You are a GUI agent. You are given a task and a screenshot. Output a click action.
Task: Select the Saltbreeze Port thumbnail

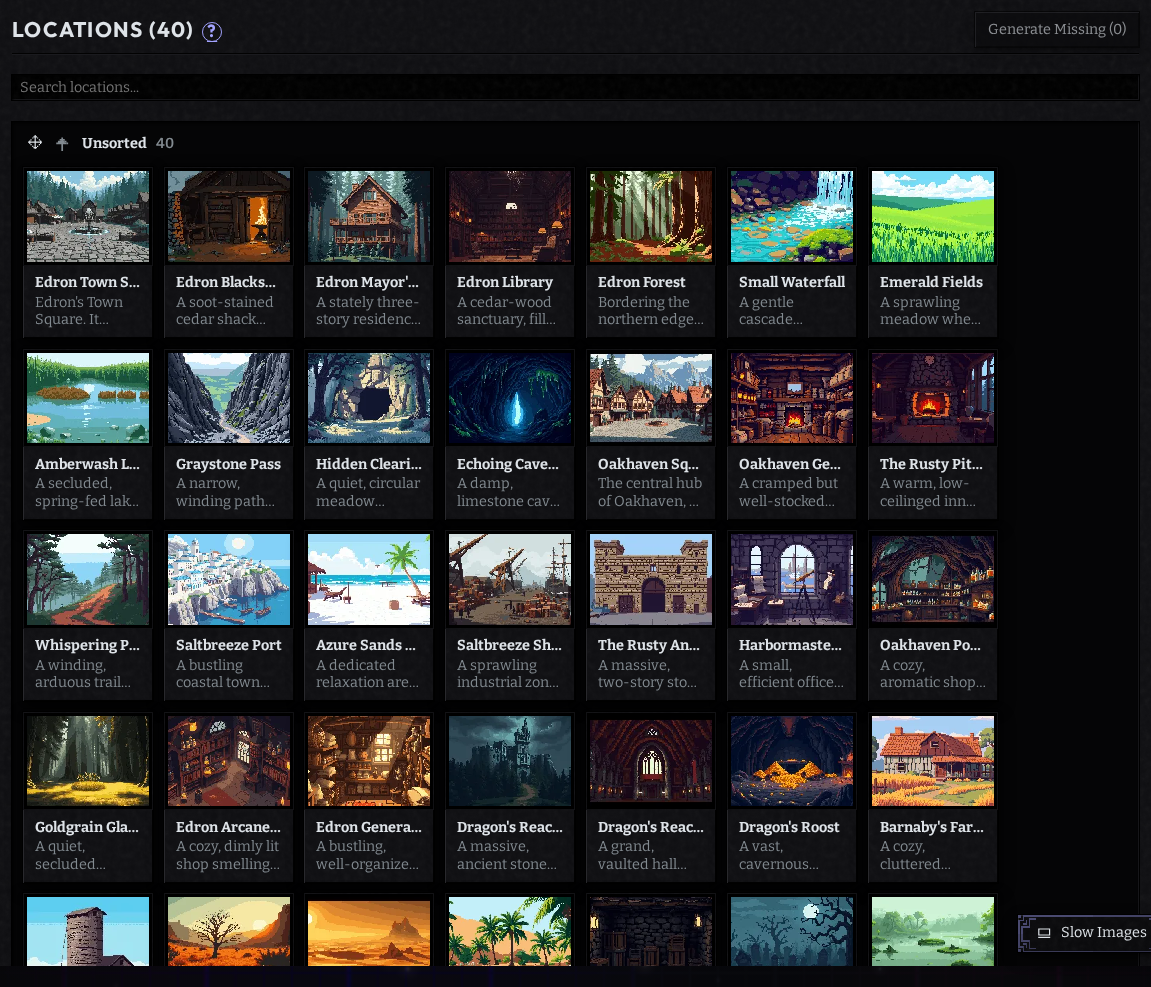point(229,580)
